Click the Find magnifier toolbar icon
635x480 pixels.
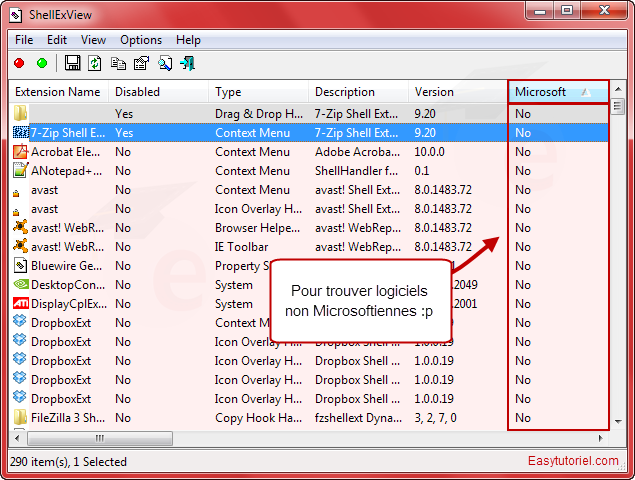pos(165,64)
